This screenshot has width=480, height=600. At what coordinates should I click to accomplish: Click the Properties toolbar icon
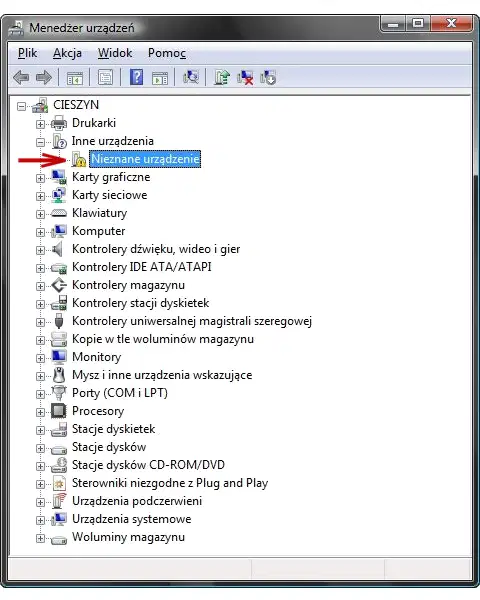coord(106,78)
